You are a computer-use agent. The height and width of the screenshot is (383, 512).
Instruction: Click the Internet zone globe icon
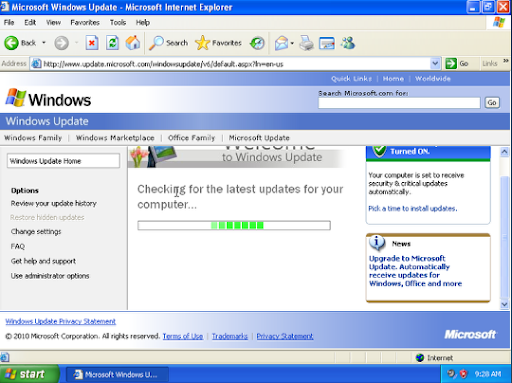[420, 358]
